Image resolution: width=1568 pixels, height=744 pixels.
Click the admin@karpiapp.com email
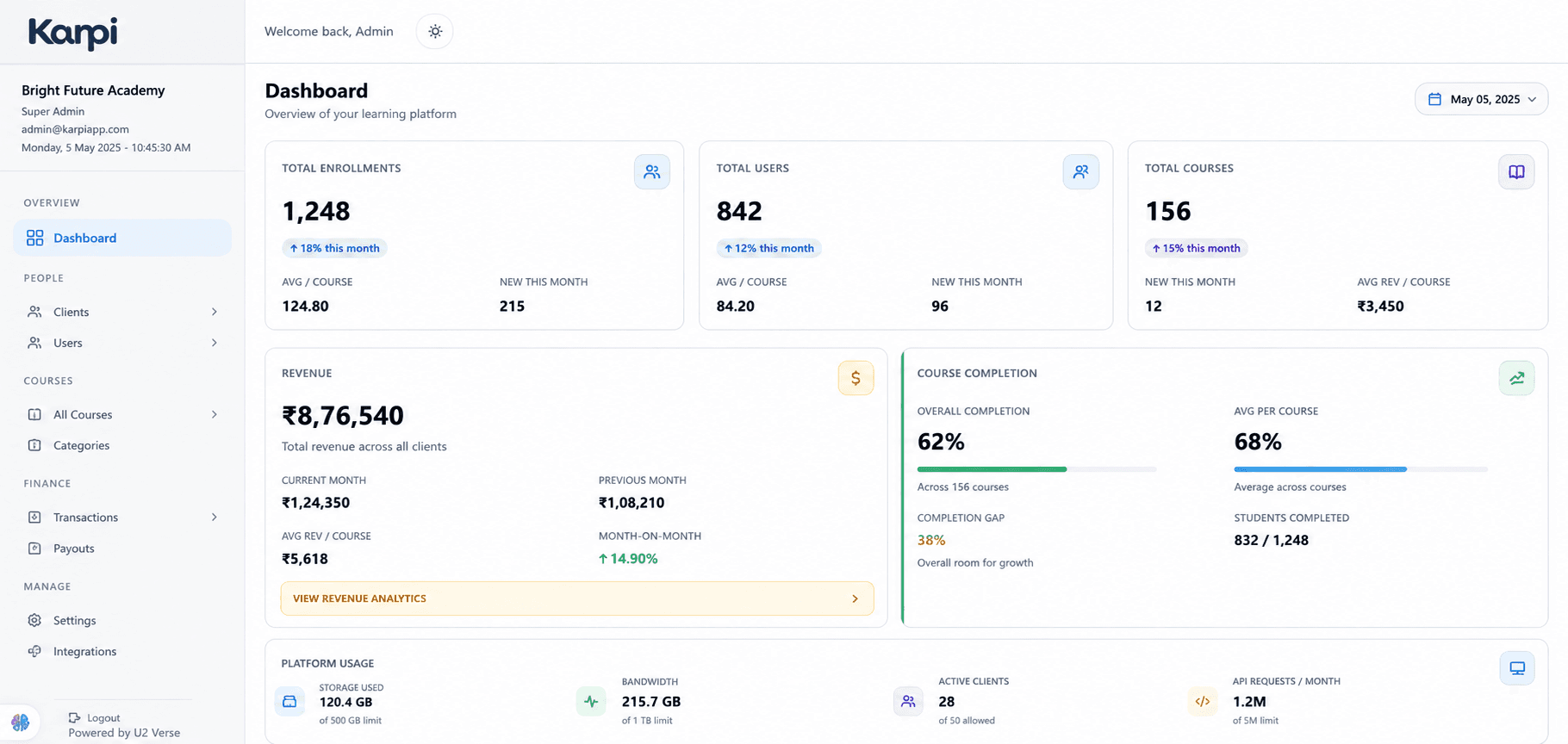click(75, 129)
